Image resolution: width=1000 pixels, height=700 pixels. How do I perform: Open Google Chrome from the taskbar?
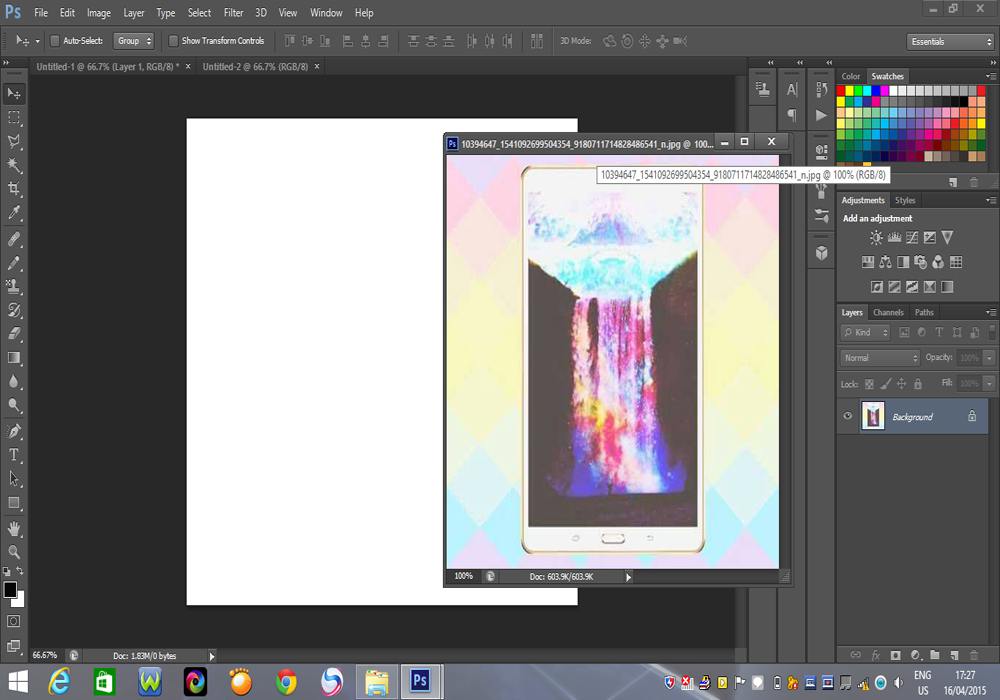pos(287,682)
